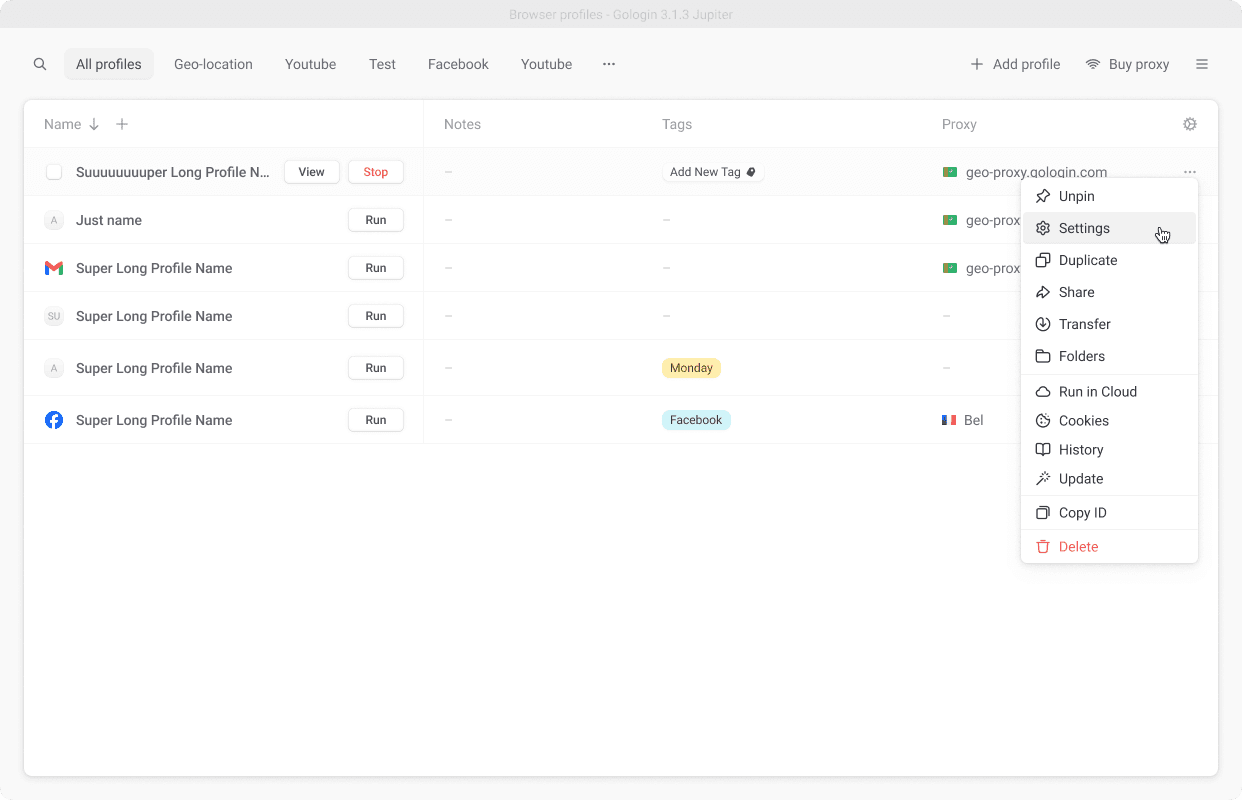This screenshot has width=1242, height=800.
Task: Click the share arrow icon in menu
Action: pos(1043,292)
